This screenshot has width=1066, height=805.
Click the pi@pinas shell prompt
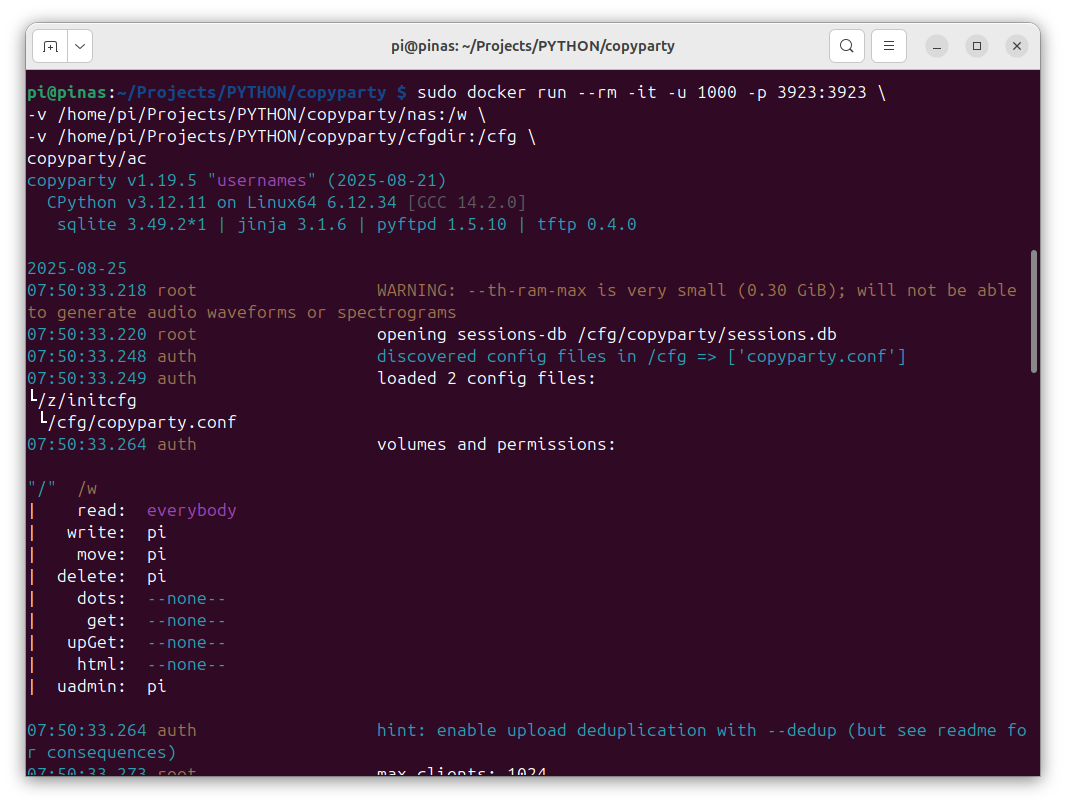211,92
